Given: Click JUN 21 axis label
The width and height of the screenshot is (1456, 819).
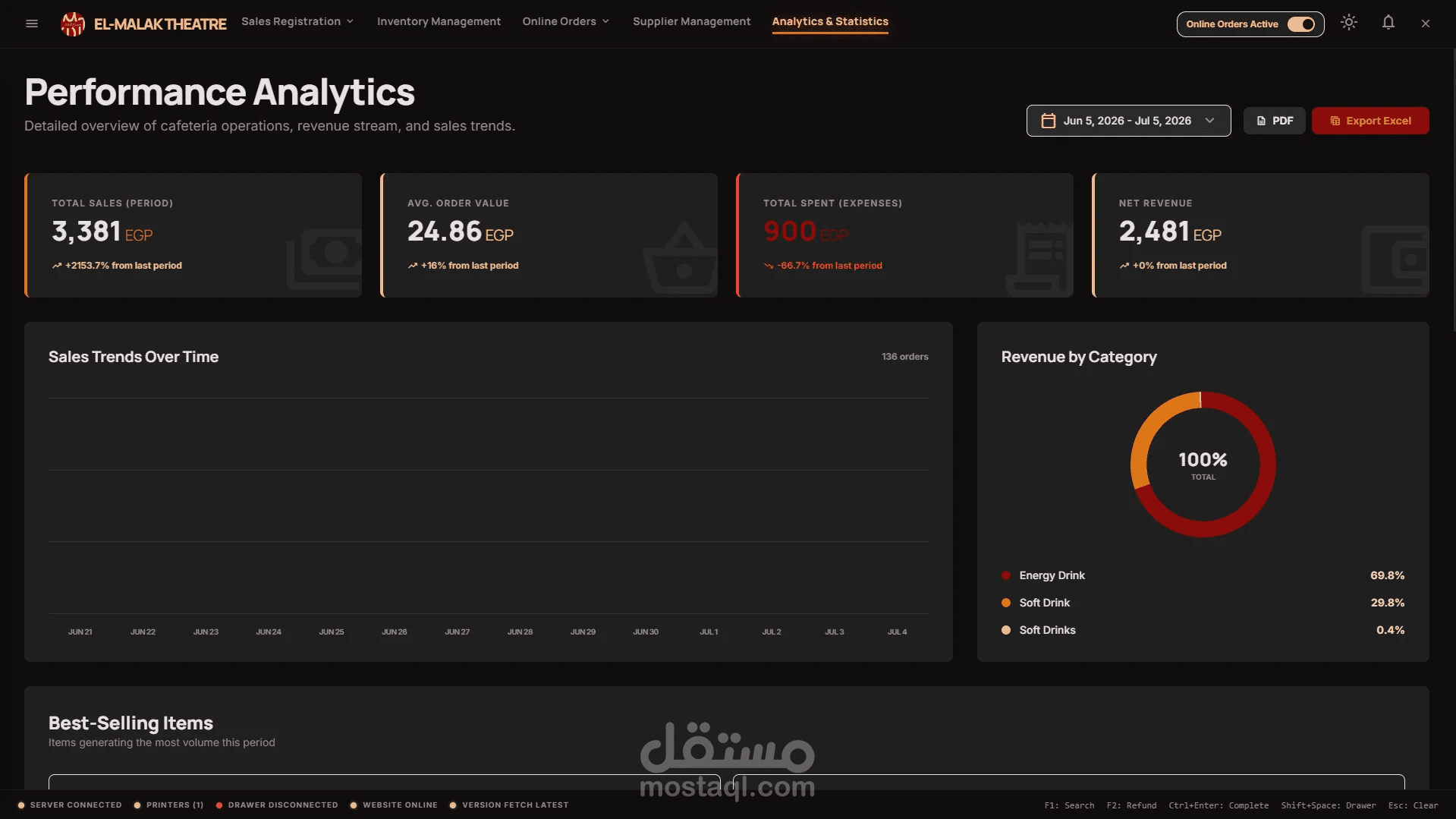Looking at the screenshot, I should pyautogui.click(x=80, y=632).
